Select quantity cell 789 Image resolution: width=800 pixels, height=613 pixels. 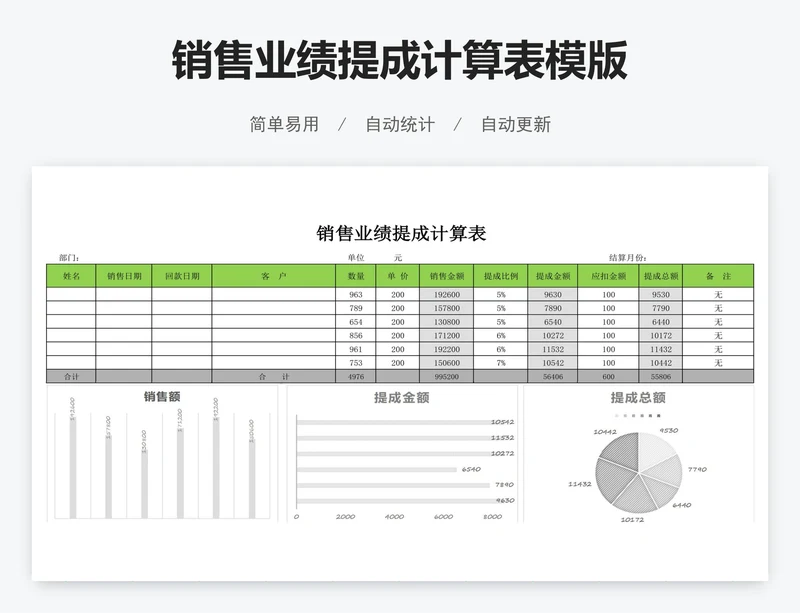[x=356, y=308]
